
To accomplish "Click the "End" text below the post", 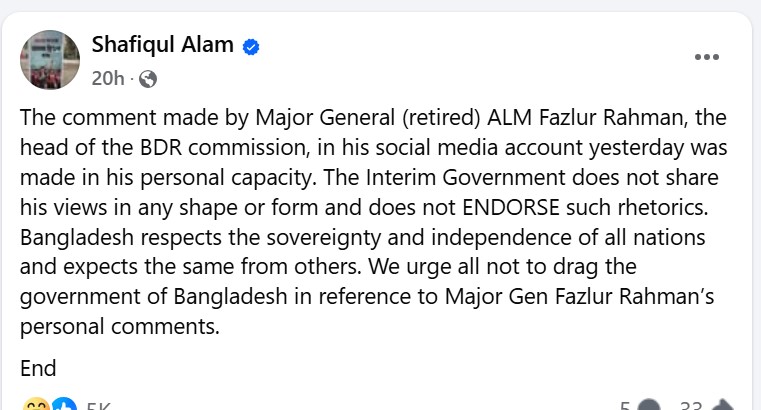I will [x=38, y=368].
